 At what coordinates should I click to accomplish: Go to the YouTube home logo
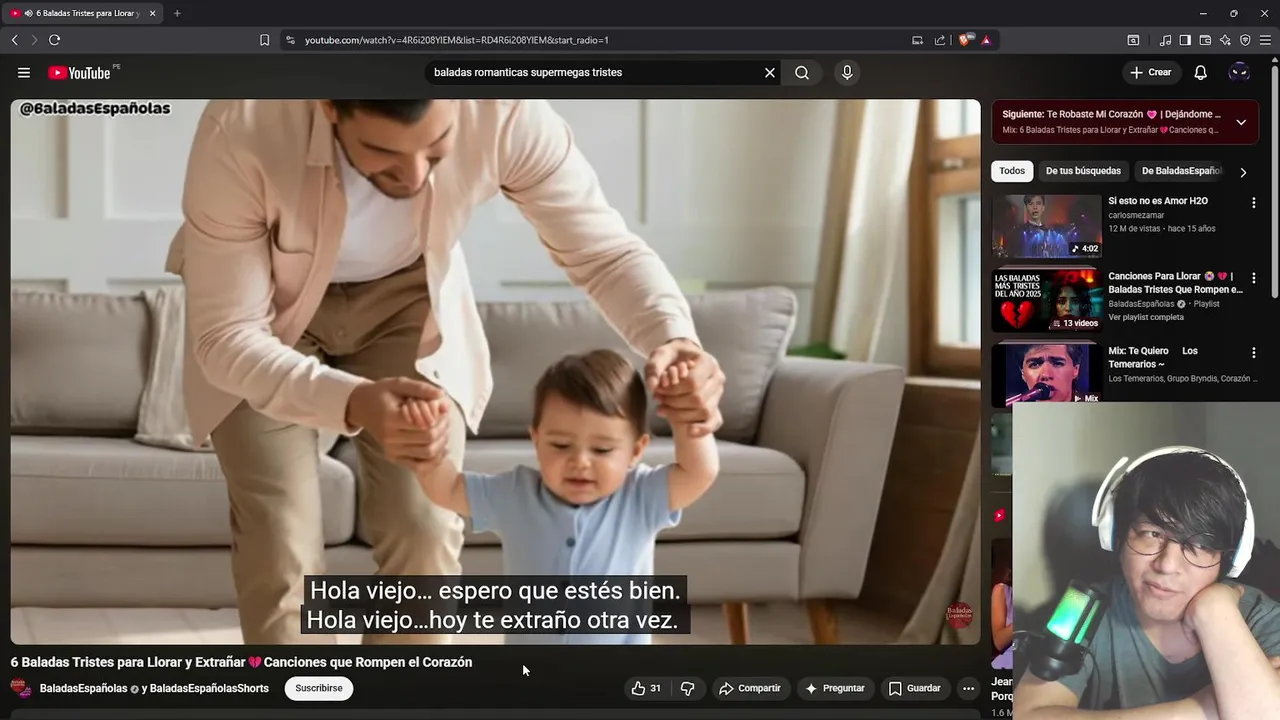(79, 73)
